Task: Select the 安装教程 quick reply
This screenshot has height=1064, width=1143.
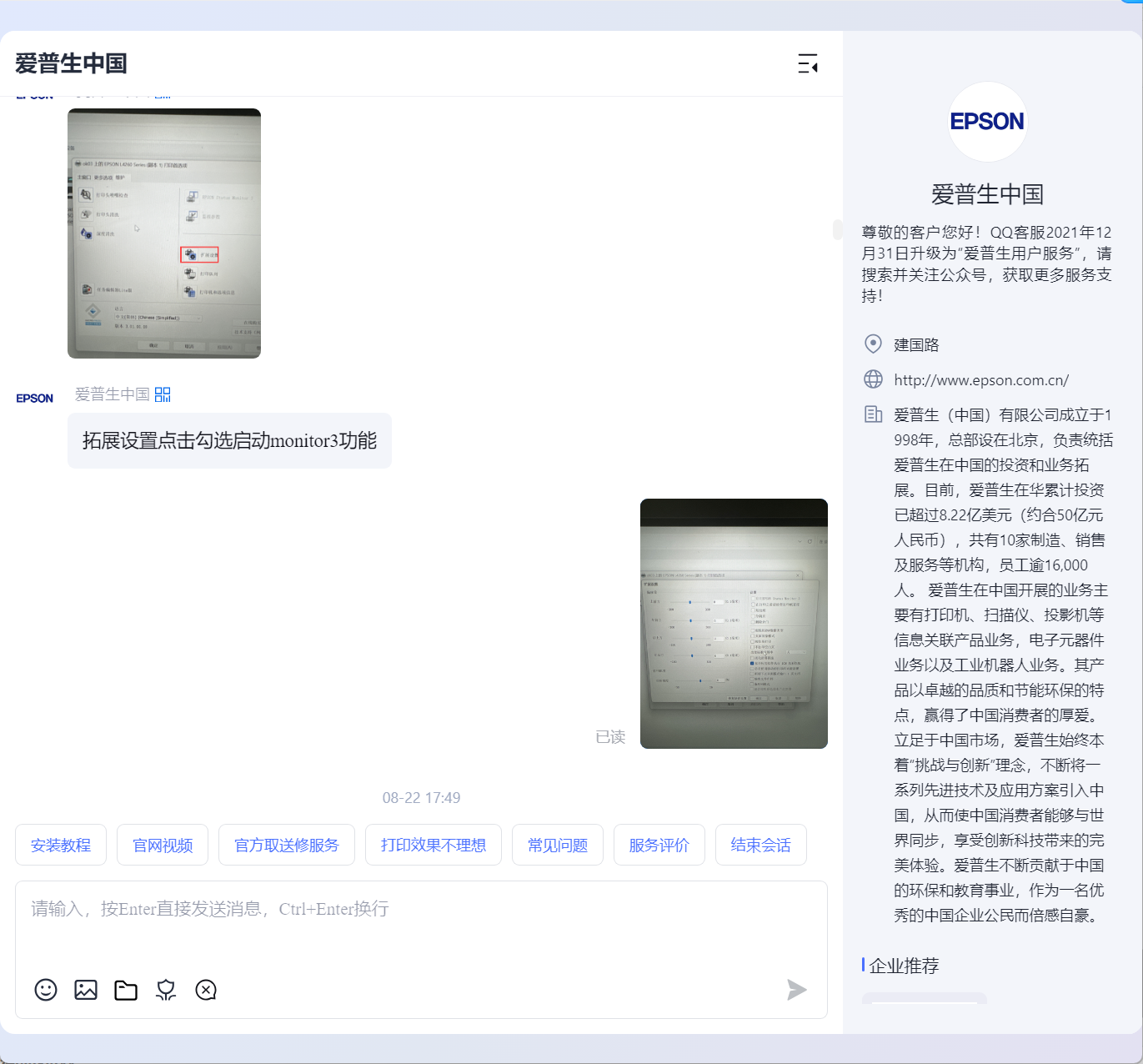Action: (61, 846)
